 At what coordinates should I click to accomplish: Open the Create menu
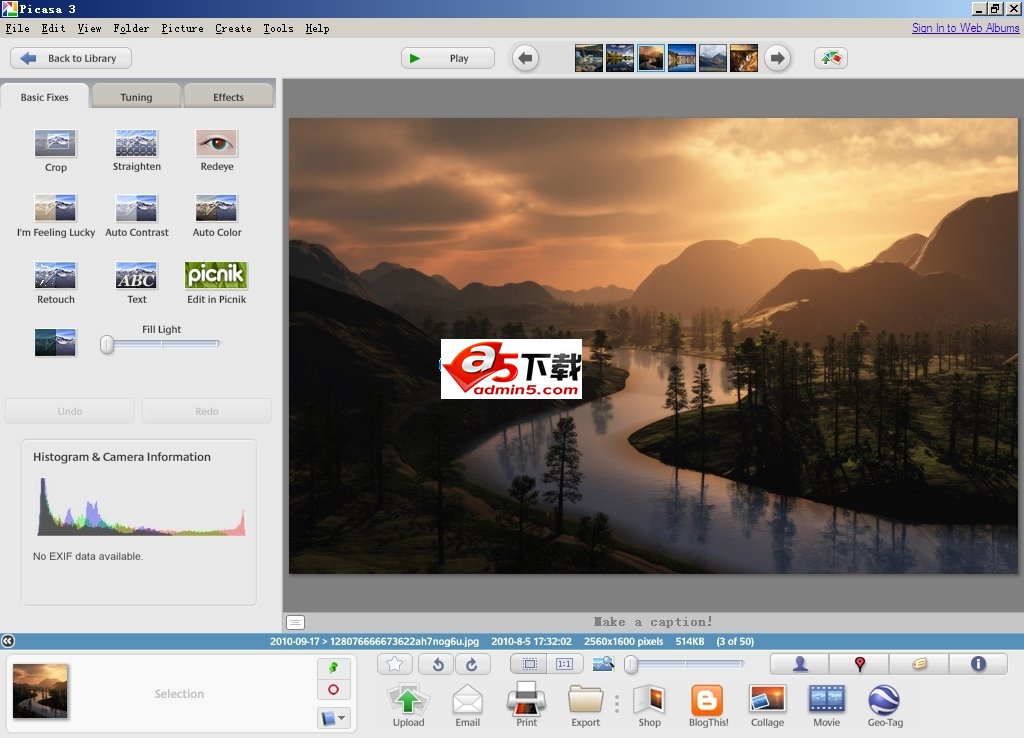(x=233, y=28)
